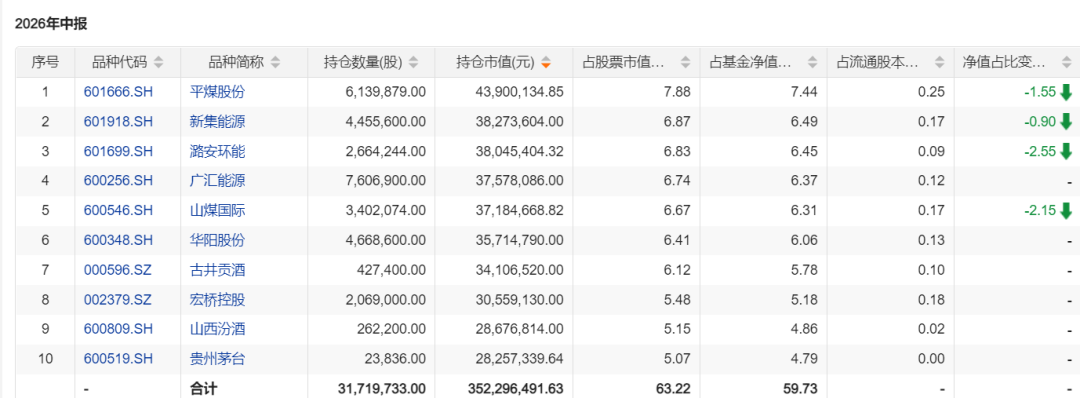Screen dimensions: 1080x398
Task: Sort by 占流通股本 column arrows
Action: [x=939, y=63]
